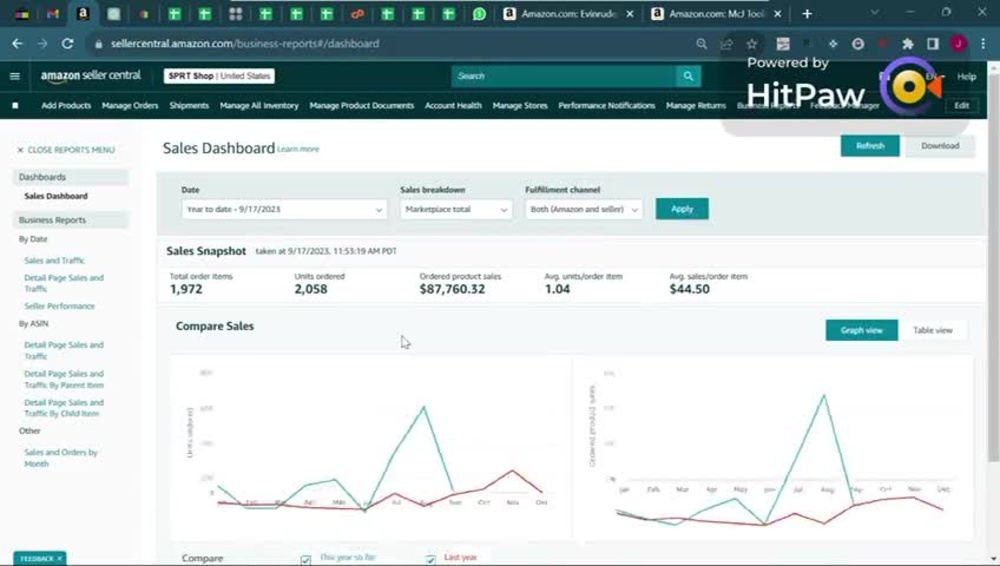The height and width of the screenshot is (566, 1000).
Task: Open Performance Notifications menu item
Action: 607,106
